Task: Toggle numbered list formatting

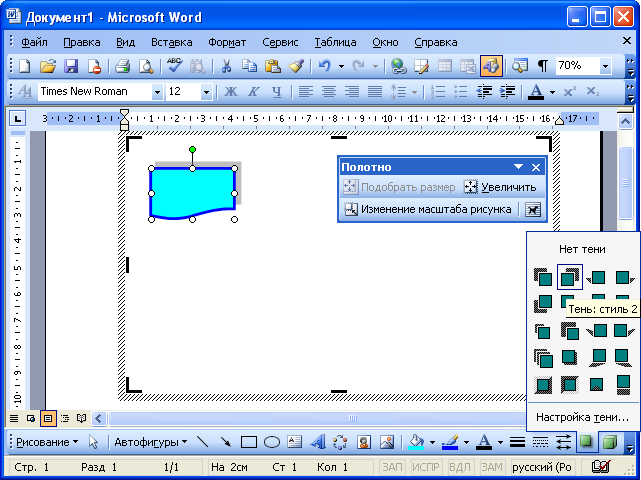Action: tap(438, 92)
